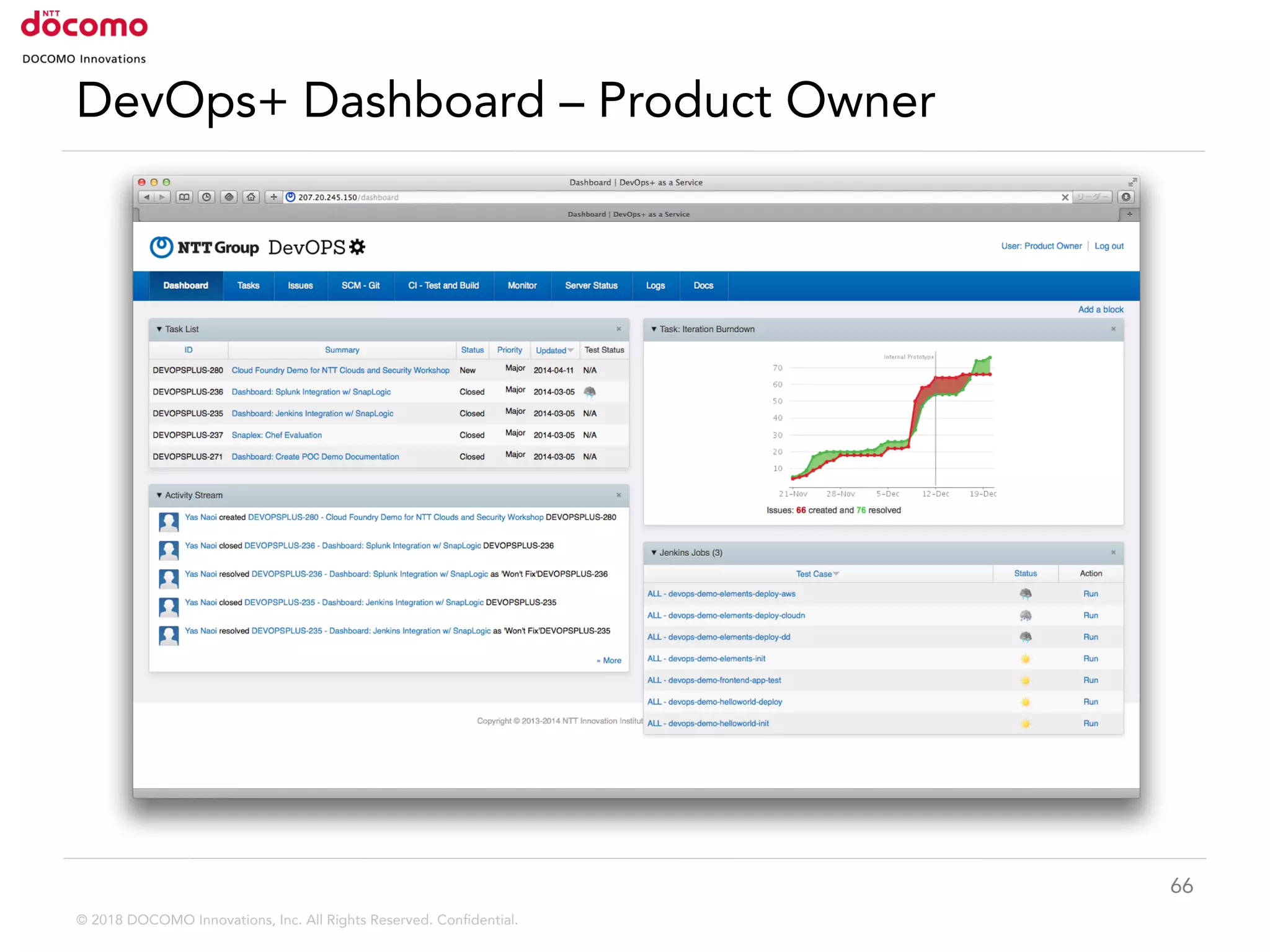Open the CI - Test and Build tab

[x=444, y=286]
